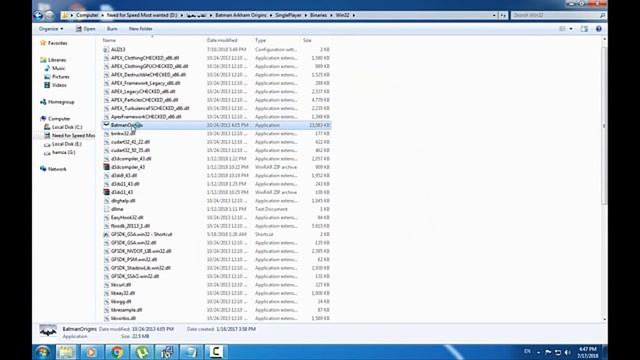Select Need for Speed Most drive in sidebar

click(73, 136)
